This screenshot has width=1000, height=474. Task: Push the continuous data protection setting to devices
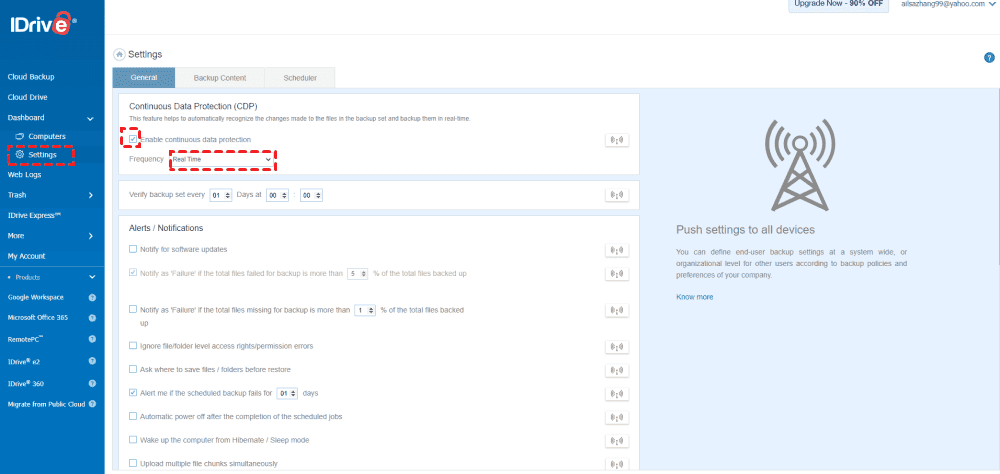coord(617,140)
